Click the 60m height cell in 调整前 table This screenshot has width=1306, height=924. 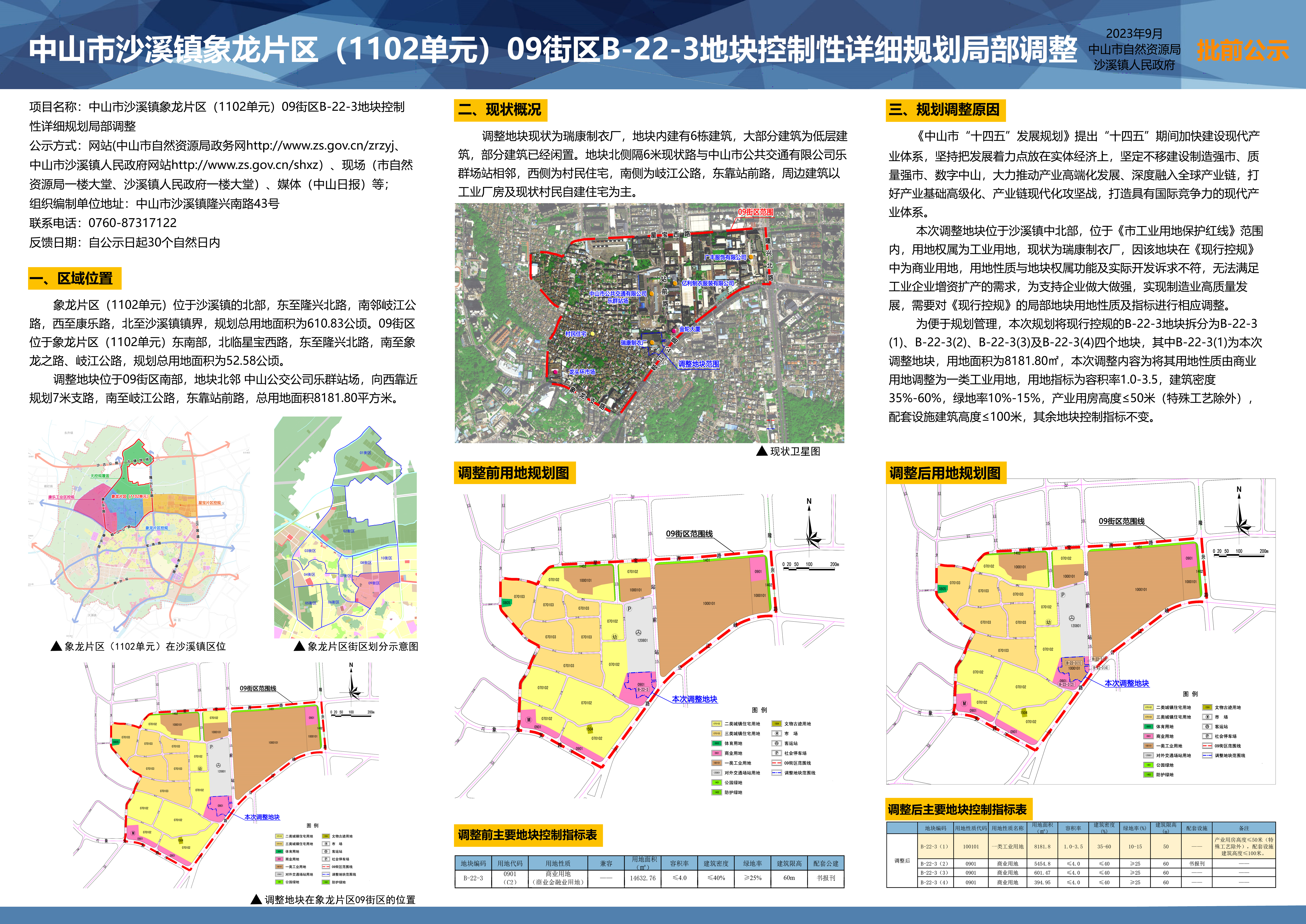coord(789,878)
